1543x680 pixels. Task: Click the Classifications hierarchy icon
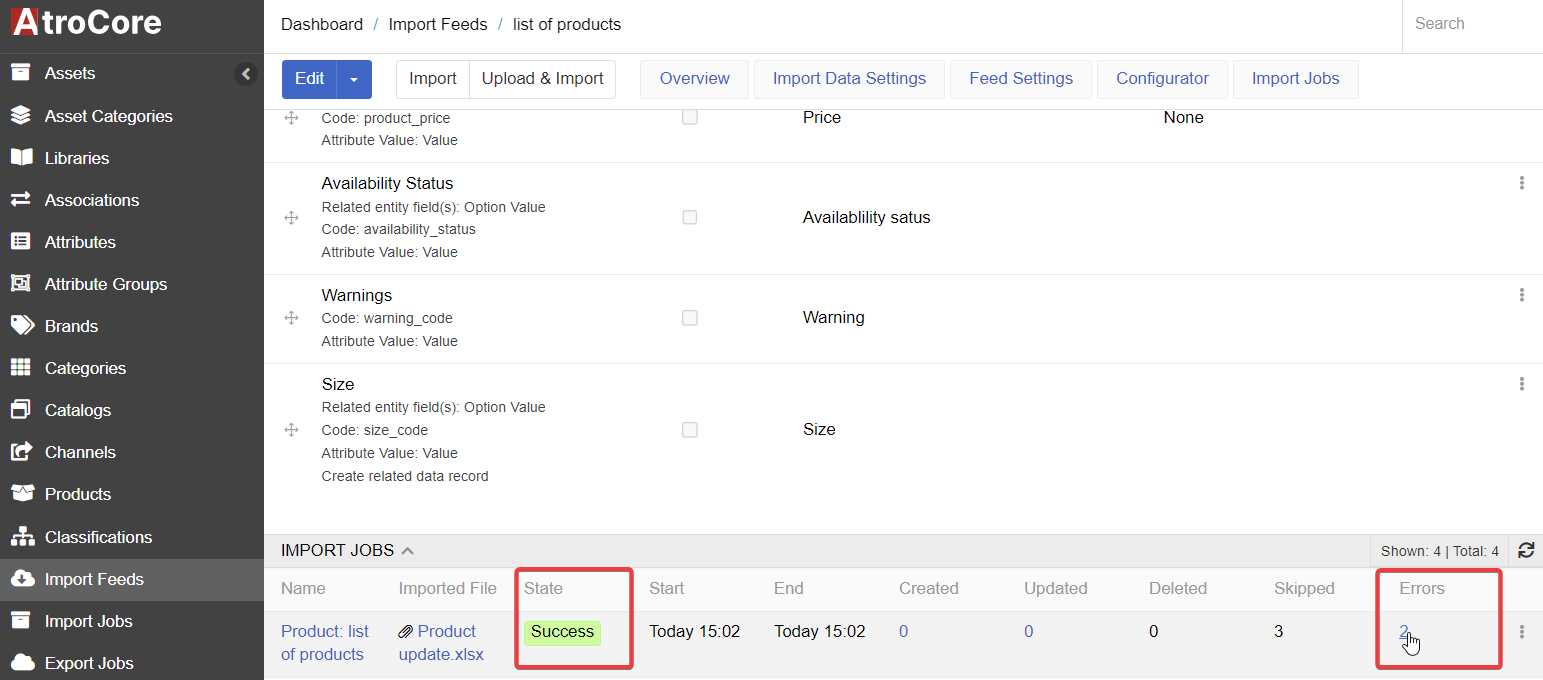click(x=21, y=537)
